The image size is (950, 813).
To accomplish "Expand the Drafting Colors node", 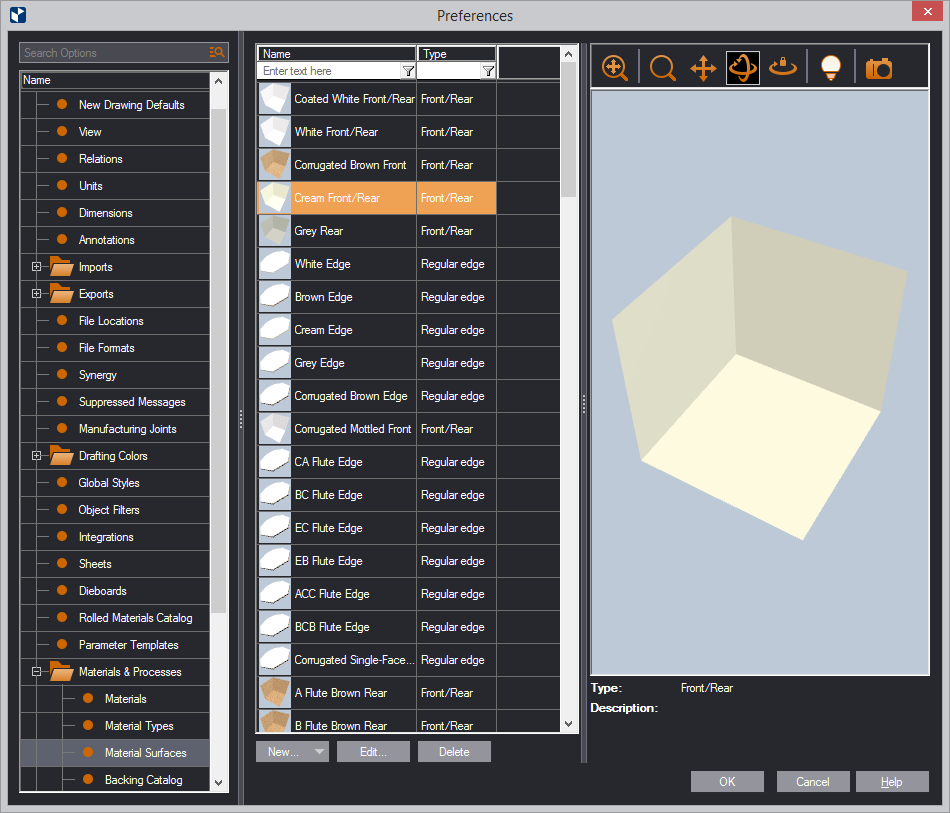I will click(36, 456).
